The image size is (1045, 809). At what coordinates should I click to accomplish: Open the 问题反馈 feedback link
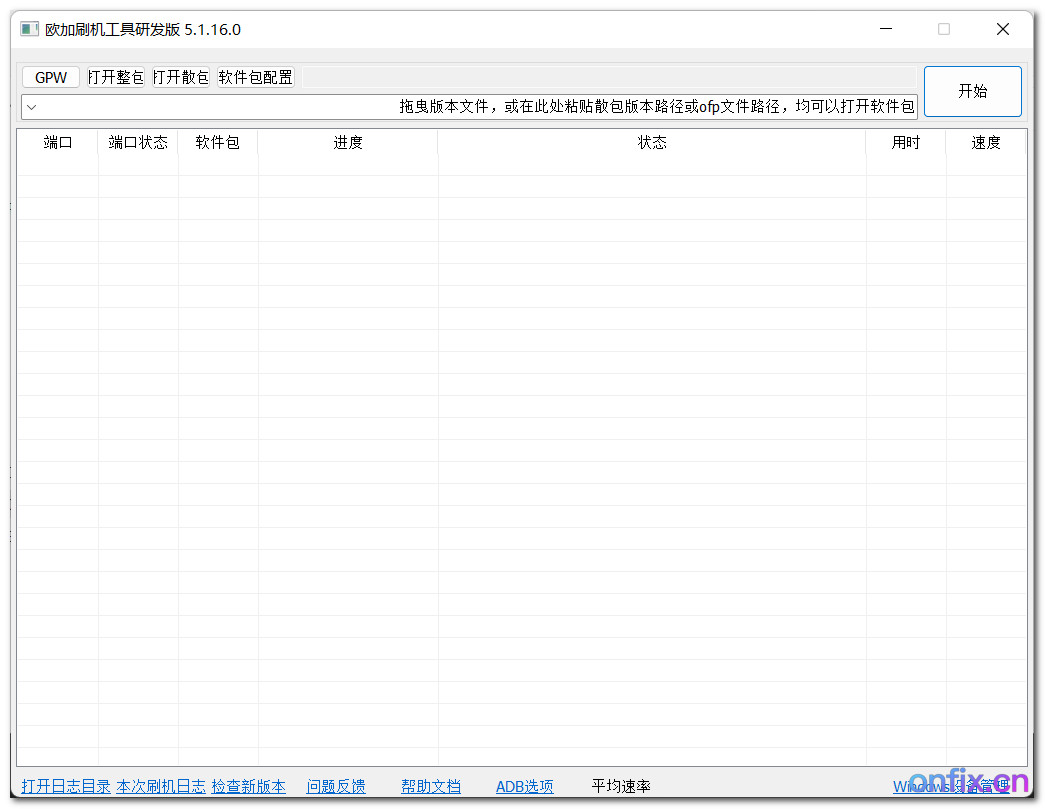[x=335, y=786]
